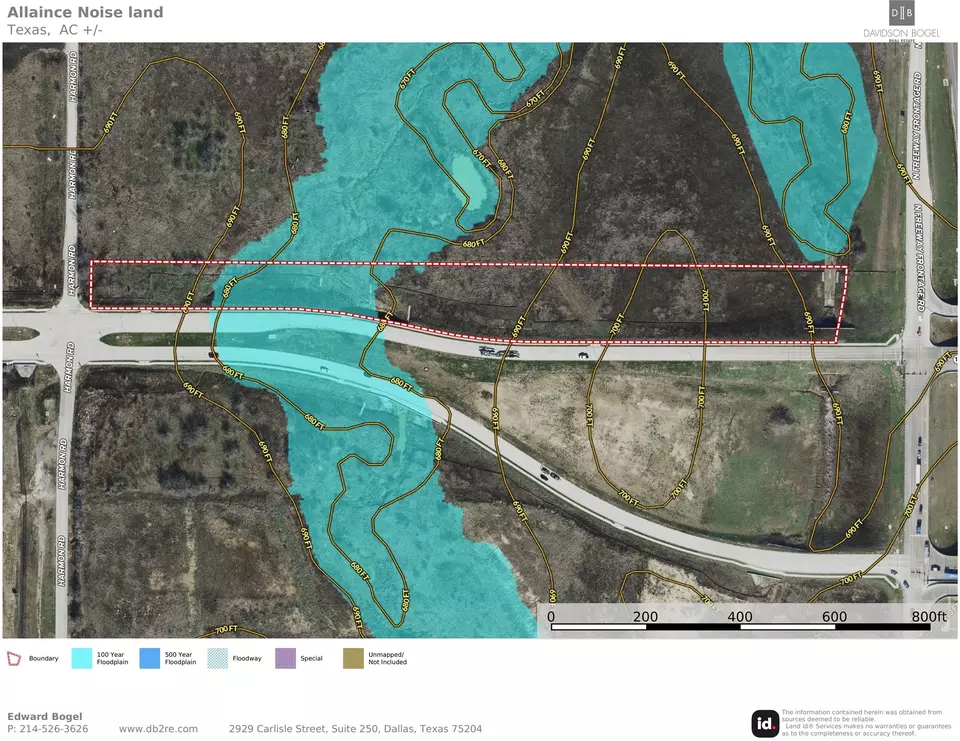Select the 100 Year Floodplain cyan swatch

(81, 658)
